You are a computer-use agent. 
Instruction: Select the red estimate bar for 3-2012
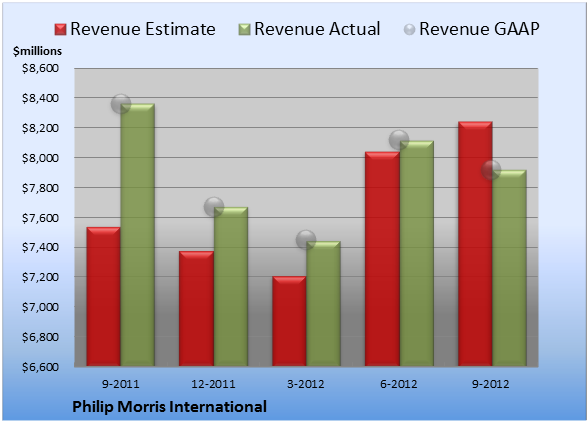(289, 321)
